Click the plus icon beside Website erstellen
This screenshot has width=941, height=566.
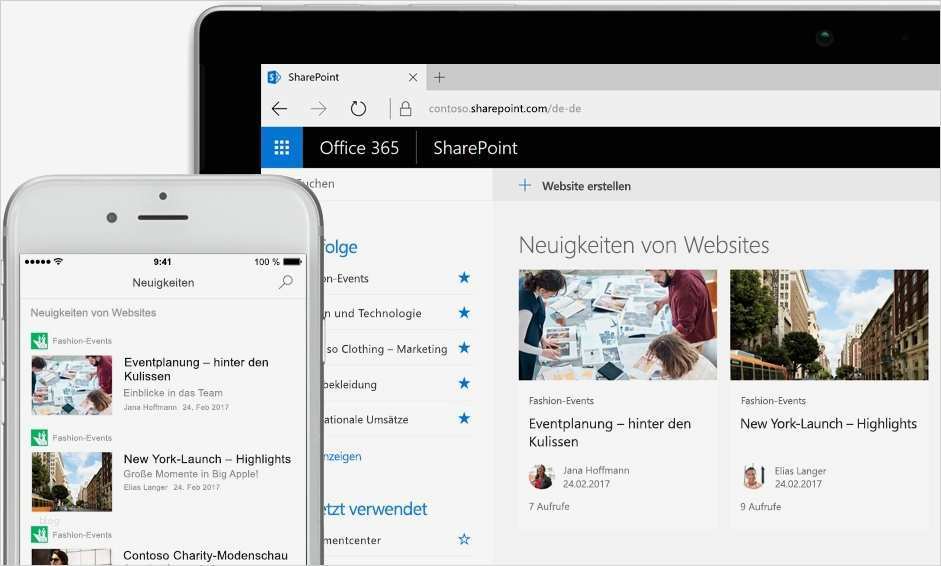(525, 185)
